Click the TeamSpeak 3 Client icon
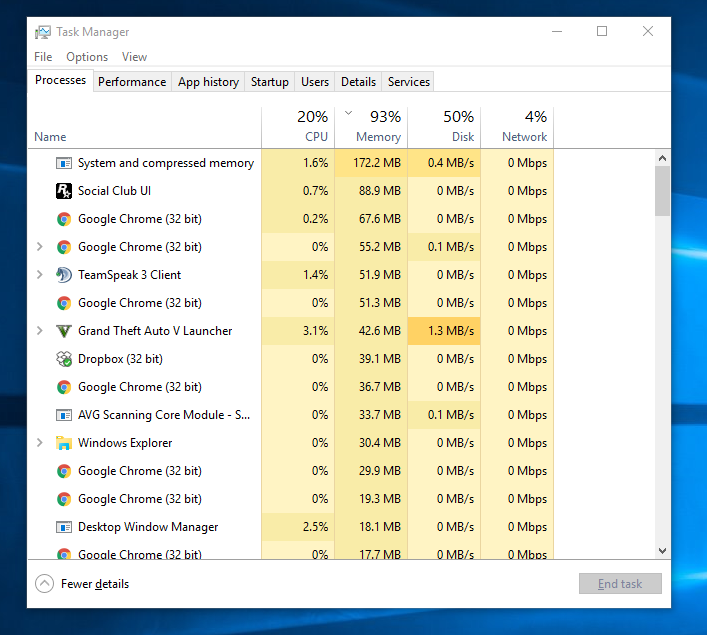This screenshot has height=635, width=707. [64, 275]
